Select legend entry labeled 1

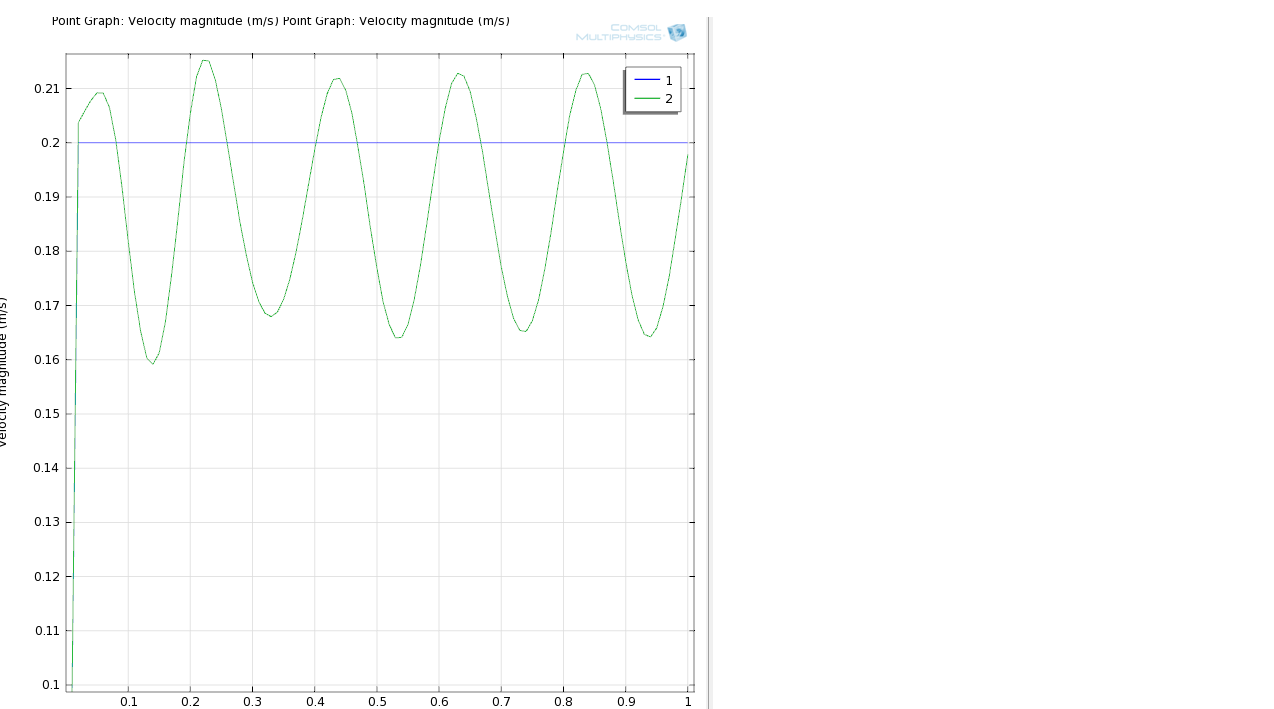coord(669,80)
